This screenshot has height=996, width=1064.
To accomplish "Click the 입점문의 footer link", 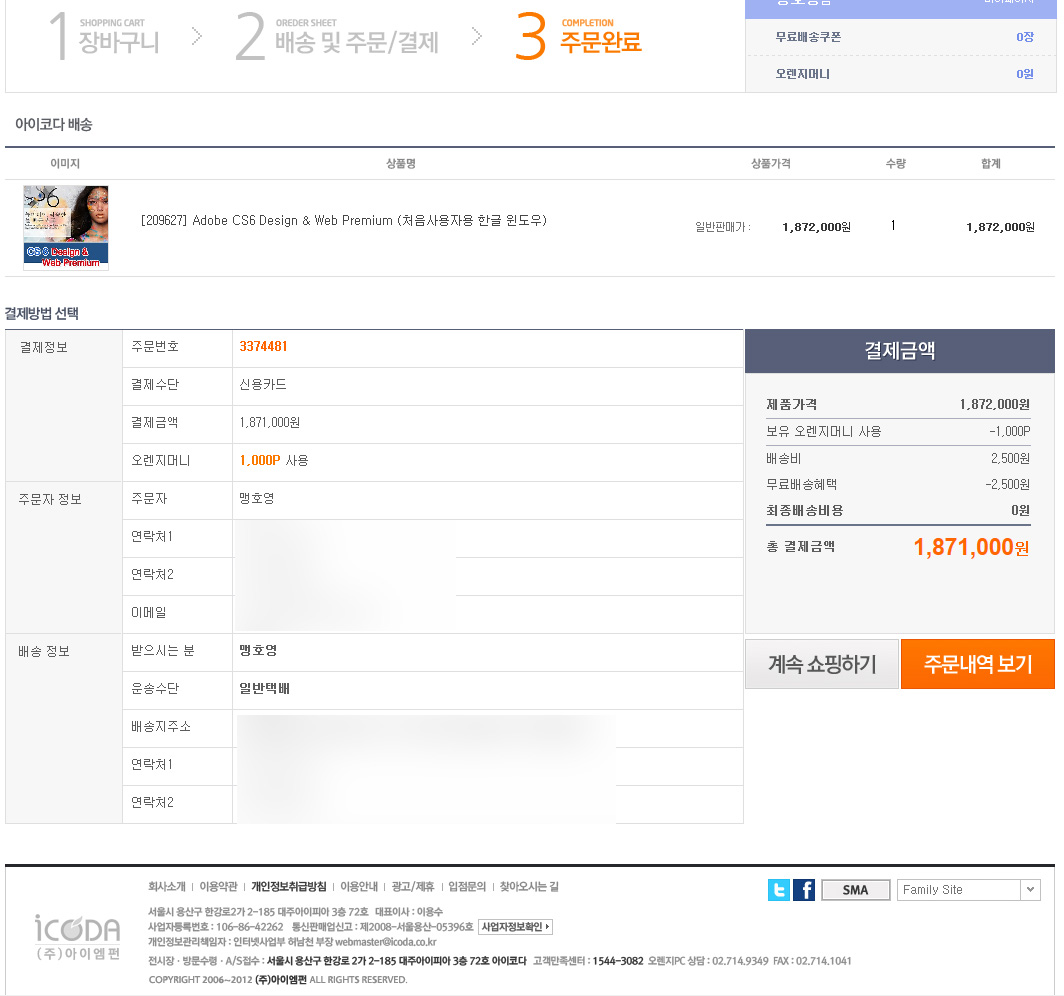I will pyautogui.click(x=467, y=887).
